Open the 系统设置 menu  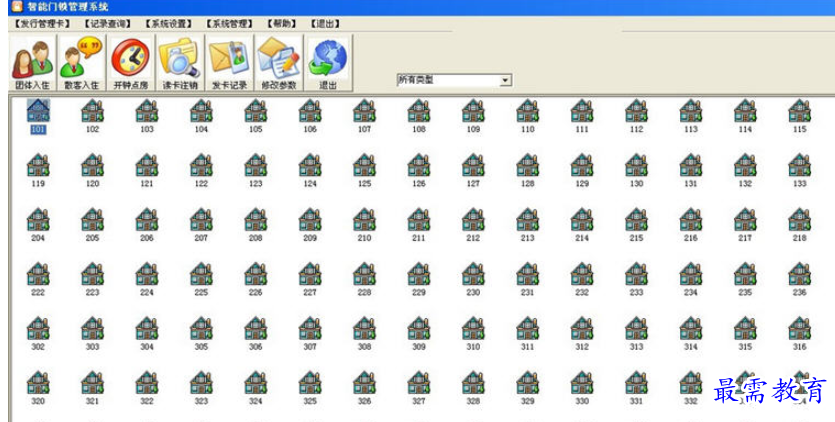169,24
